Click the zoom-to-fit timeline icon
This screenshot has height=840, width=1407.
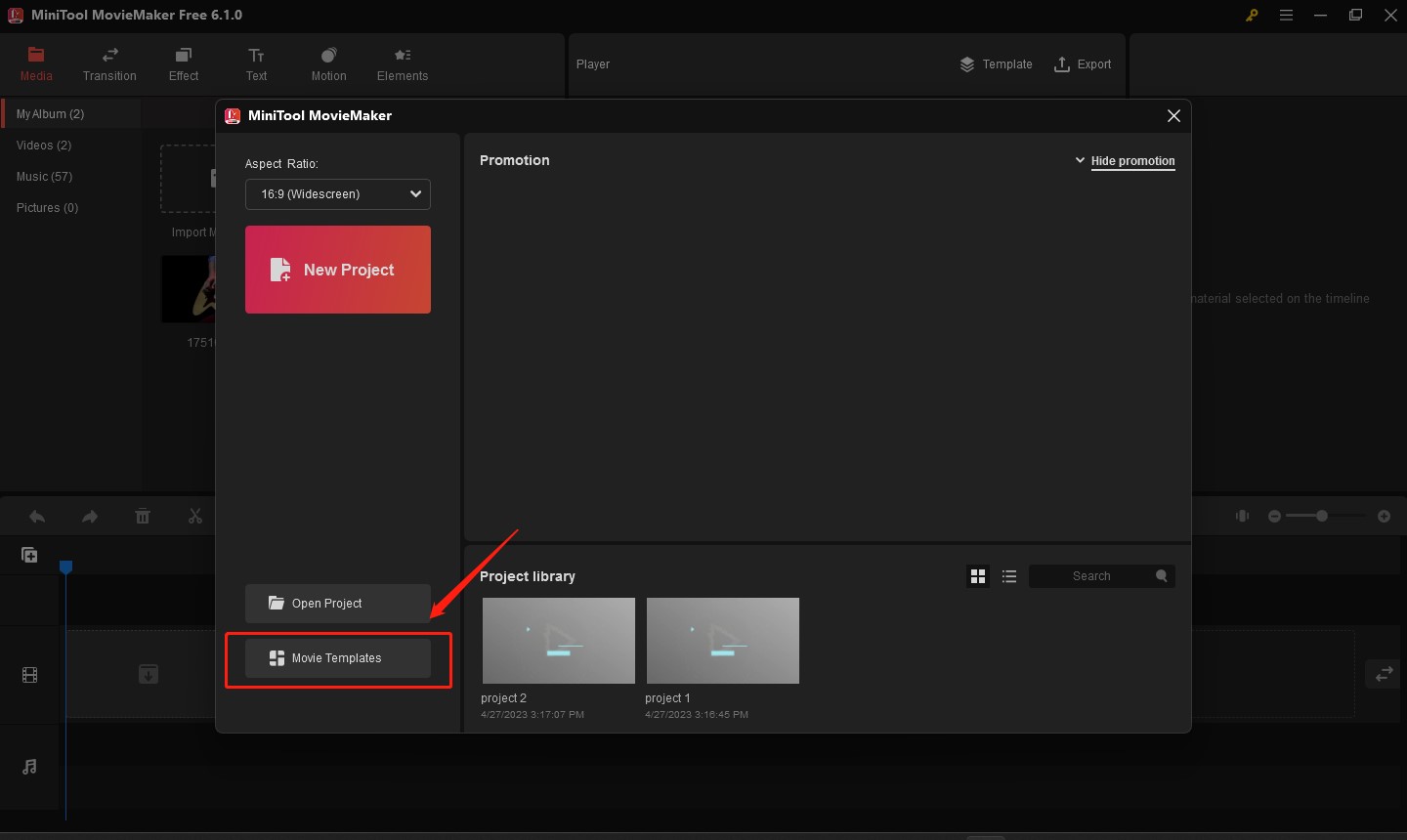pyautogui.click(x=1243, y=516)
